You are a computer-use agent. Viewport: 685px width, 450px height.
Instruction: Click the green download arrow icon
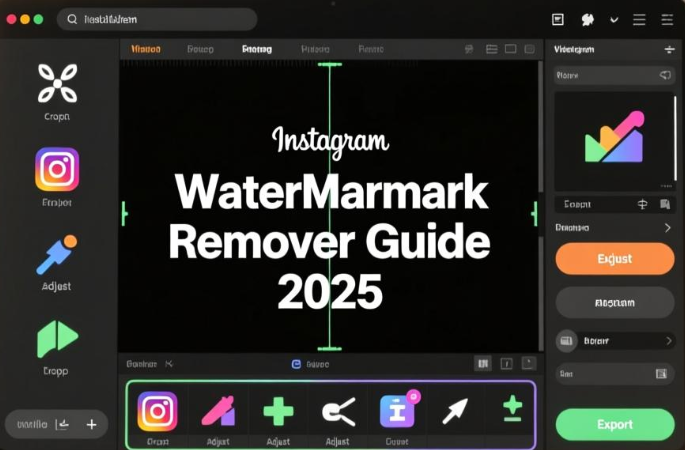coord(512,409)
